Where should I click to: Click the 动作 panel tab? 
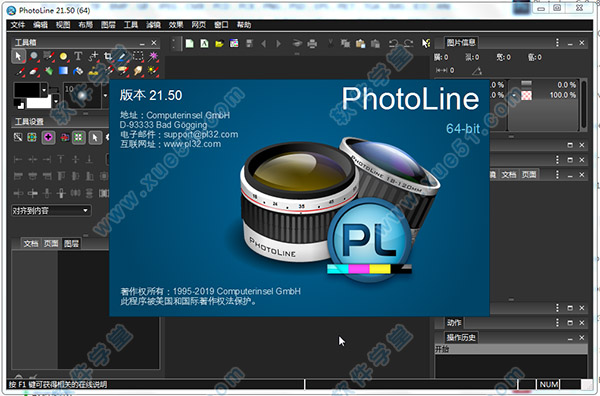click(x=454, y=323)
